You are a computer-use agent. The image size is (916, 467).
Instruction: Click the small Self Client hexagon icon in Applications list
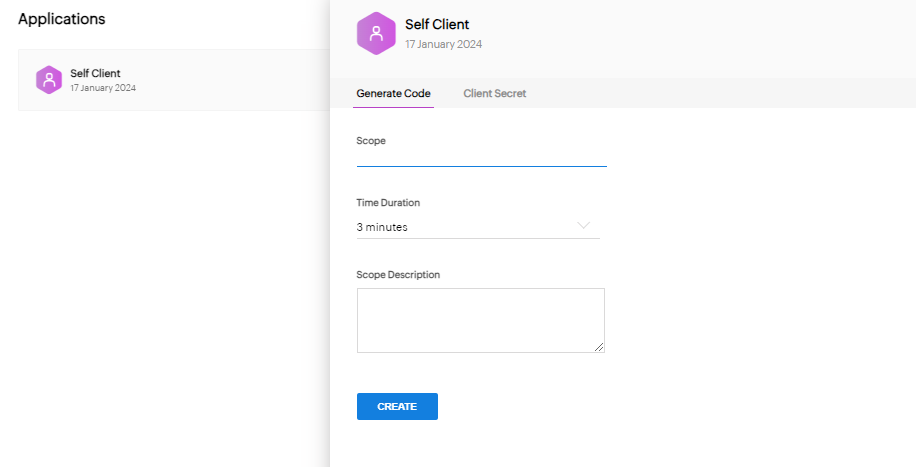click(48, 80)
